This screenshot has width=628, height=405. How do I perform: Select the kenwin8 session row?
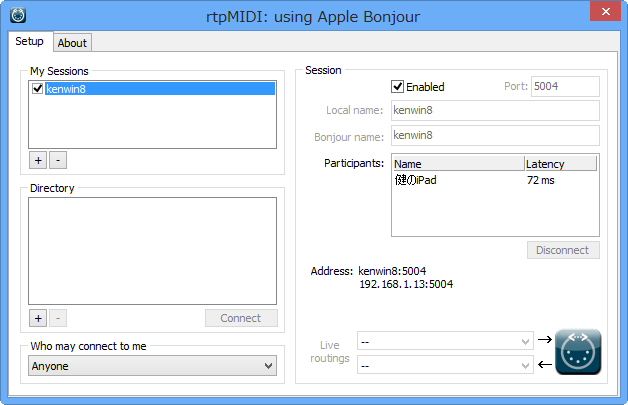point(160,89)
